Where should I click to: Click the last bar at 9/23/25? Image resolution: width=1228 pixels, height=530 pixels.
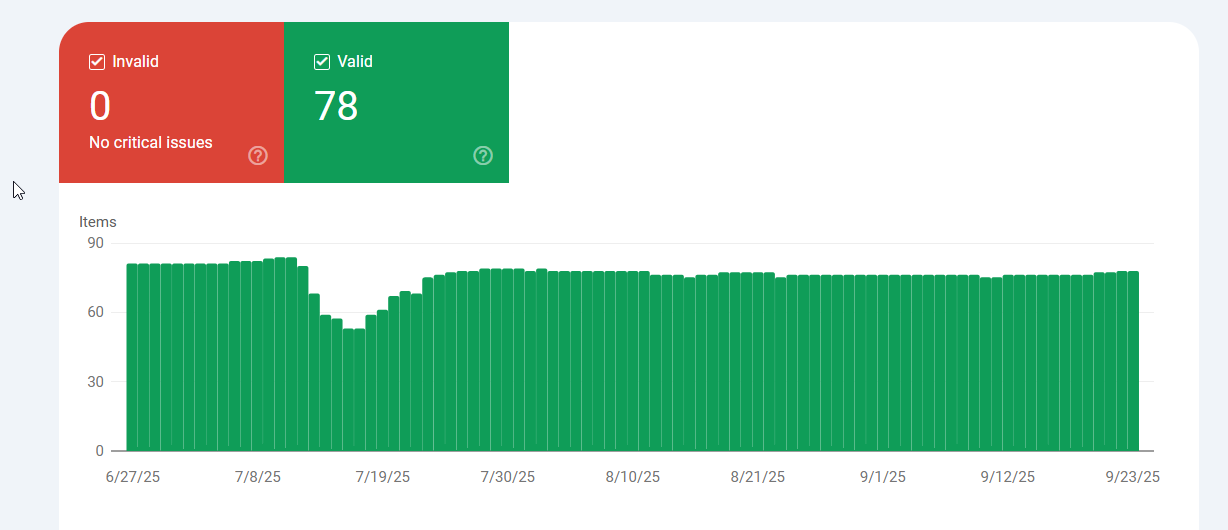click(1133, 361)
